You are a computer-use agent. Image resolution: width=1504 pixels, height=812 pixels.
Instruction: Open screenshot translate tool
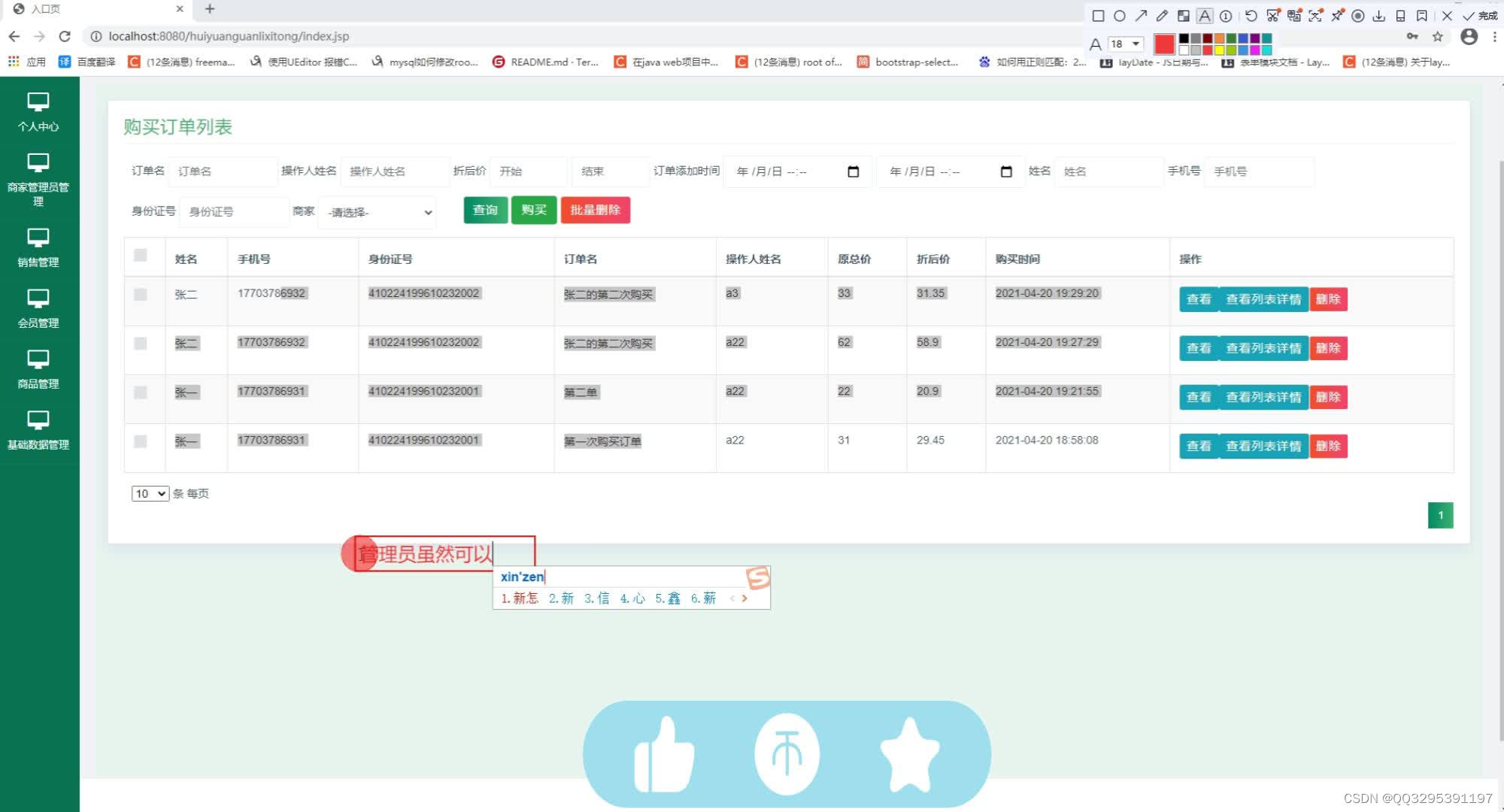(x=1294, y=16)
